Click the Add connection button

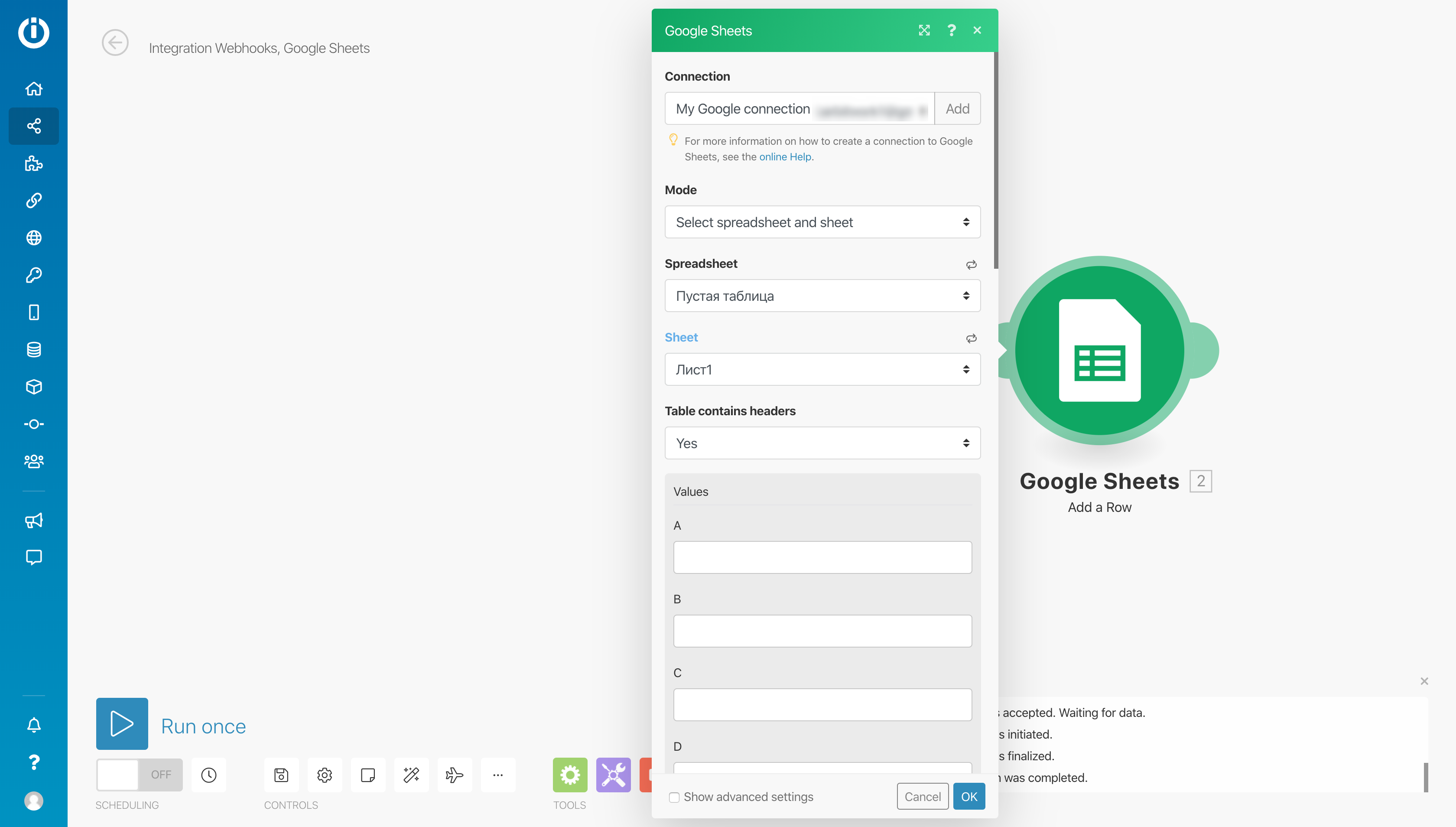(x=957, y=108)
